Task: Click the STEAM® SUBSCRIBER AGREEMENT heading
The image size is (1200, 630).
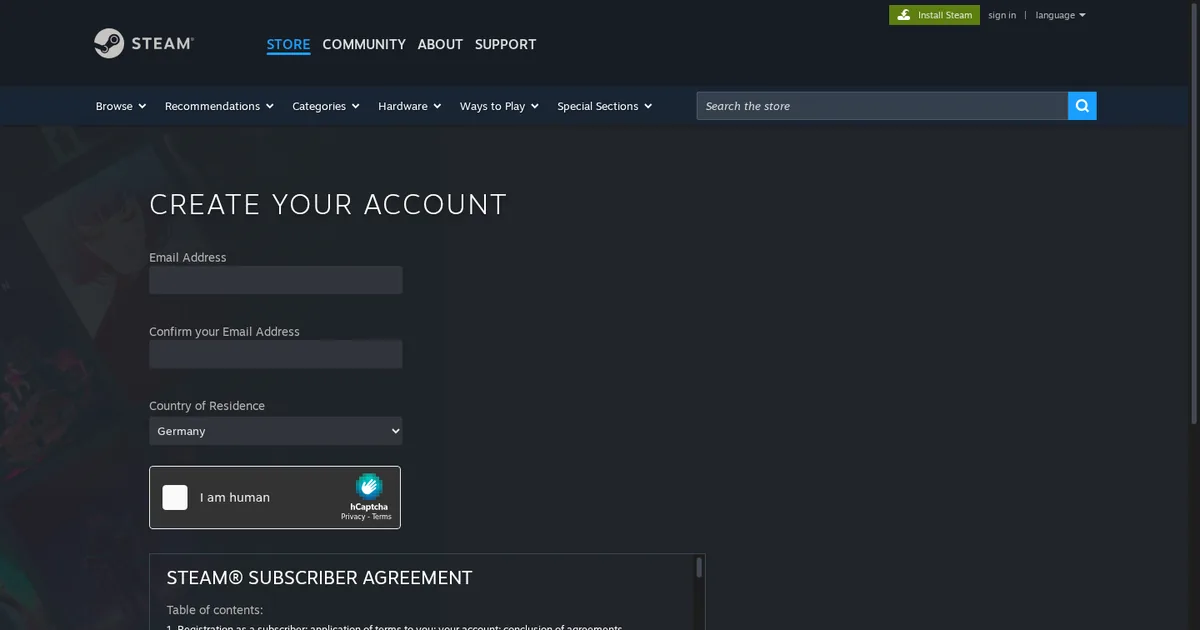Action: tap(319, 578)
